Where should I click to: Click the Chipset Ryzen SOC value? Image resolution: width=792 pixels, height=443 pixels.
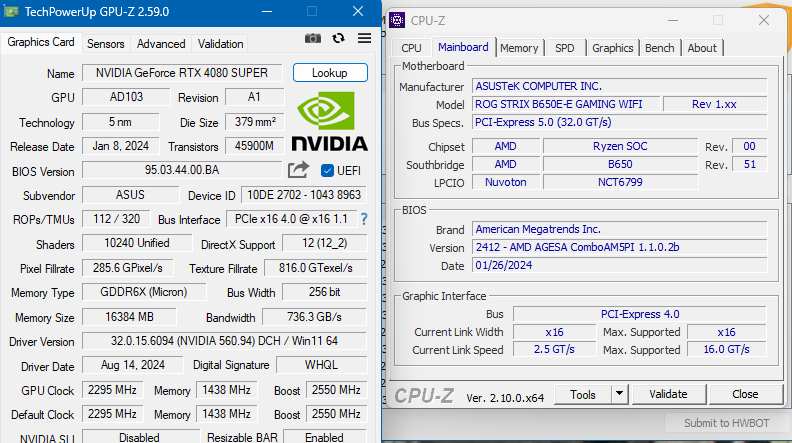[x=620, y=146]
